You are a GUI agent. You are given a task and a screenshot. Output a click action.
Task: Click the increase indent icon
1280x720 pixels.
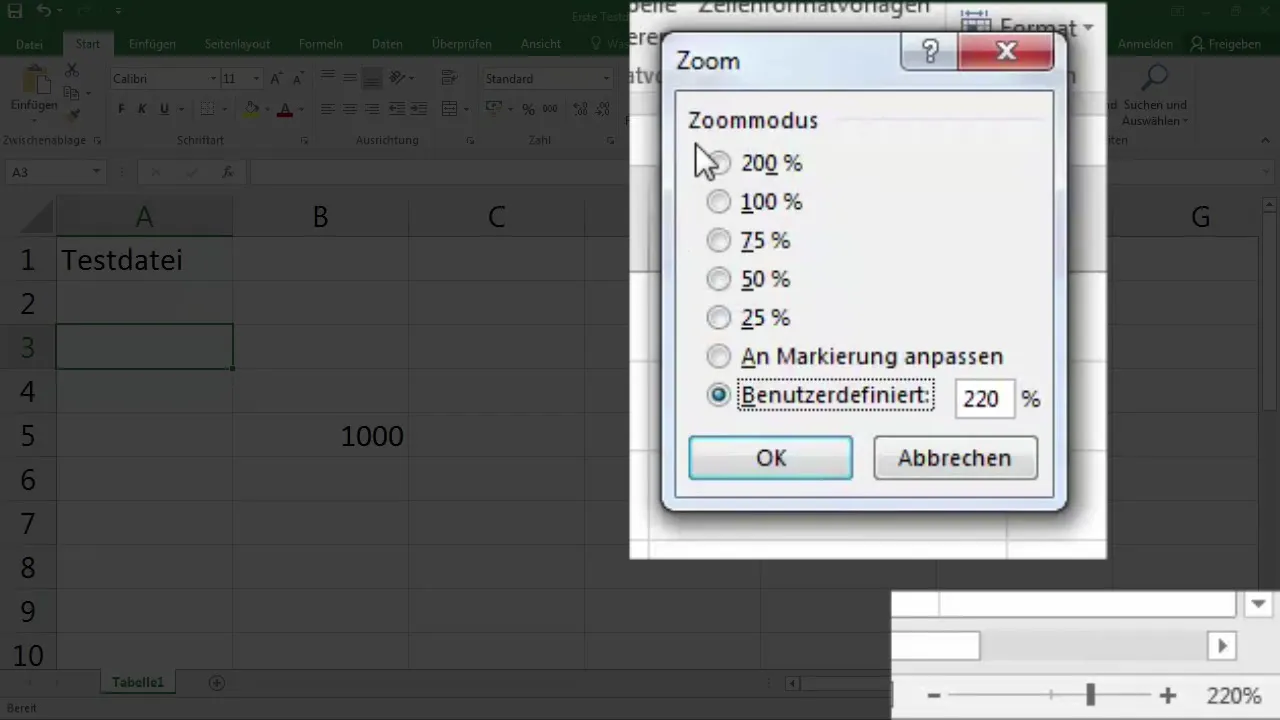pyautogui.click(x=419, y=109)
